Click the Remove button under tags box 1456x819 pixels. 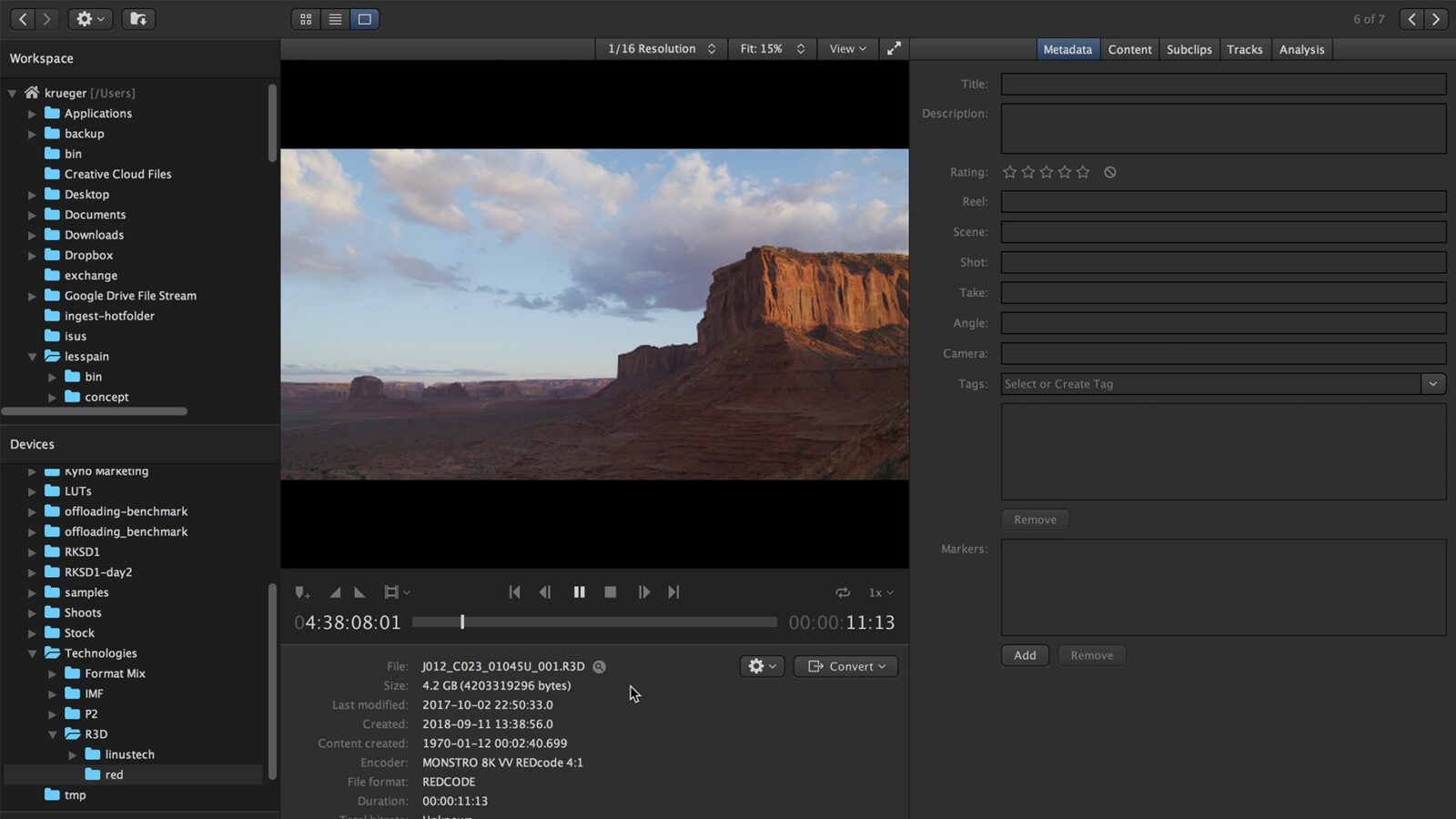pyautogui.click(x=1035, y=520)
